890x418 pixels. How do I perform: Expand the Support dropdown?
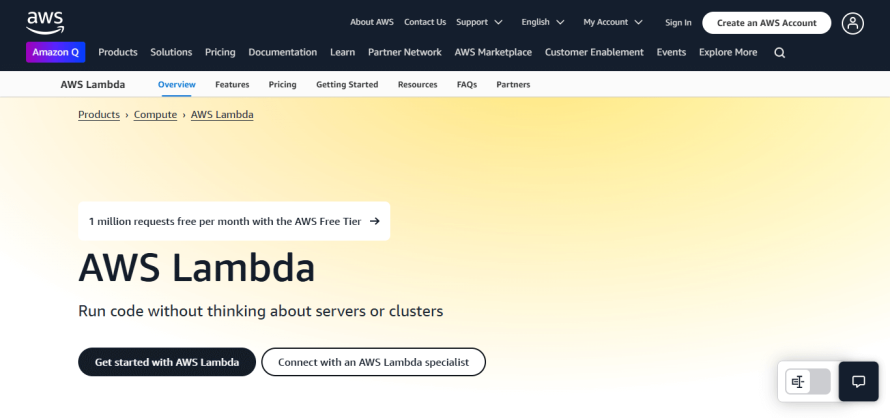pos(479,22)
